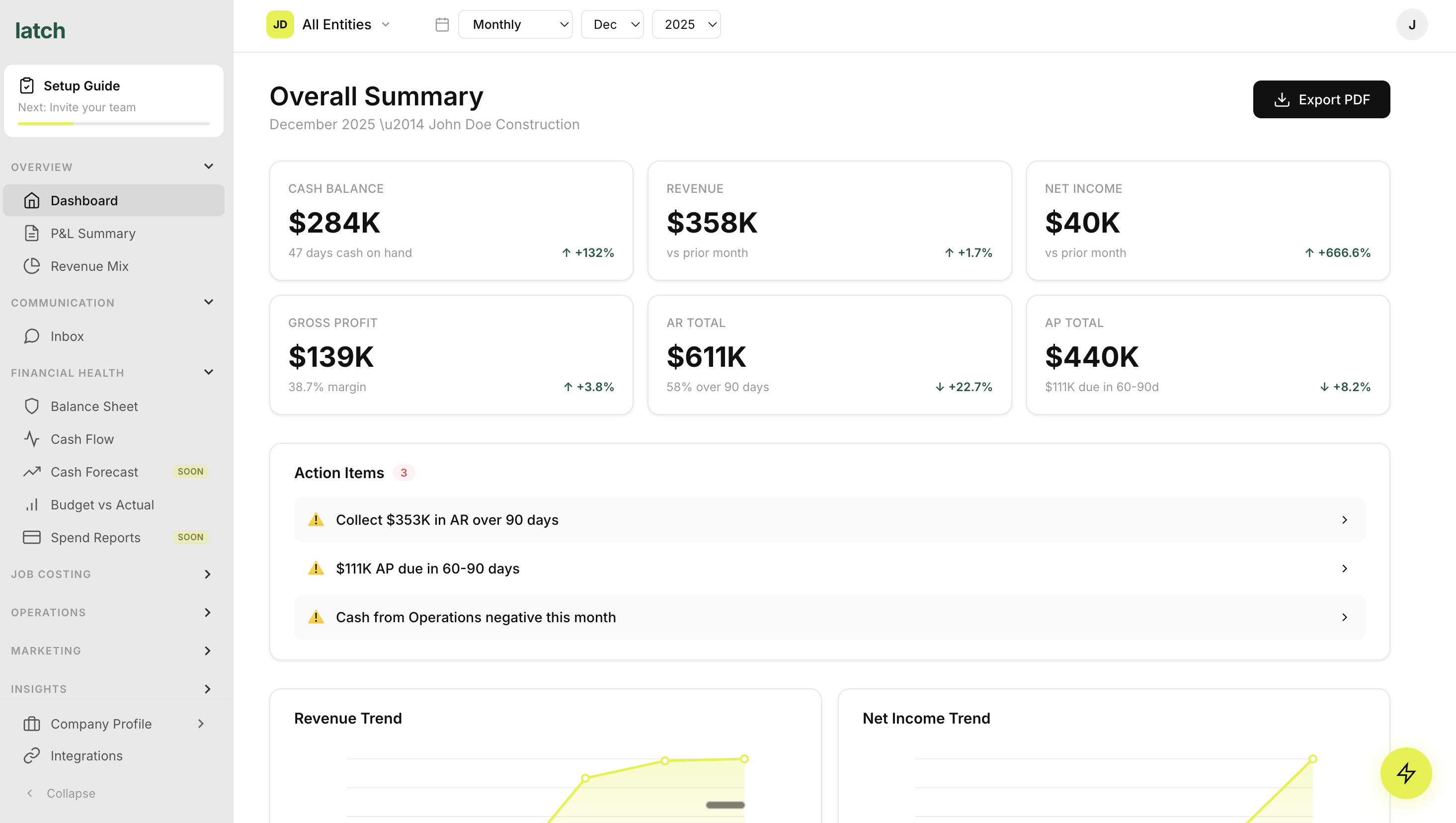Open the Inbox chat page
The width and height of the screenshot is (1456, 823).
[67, 336]
